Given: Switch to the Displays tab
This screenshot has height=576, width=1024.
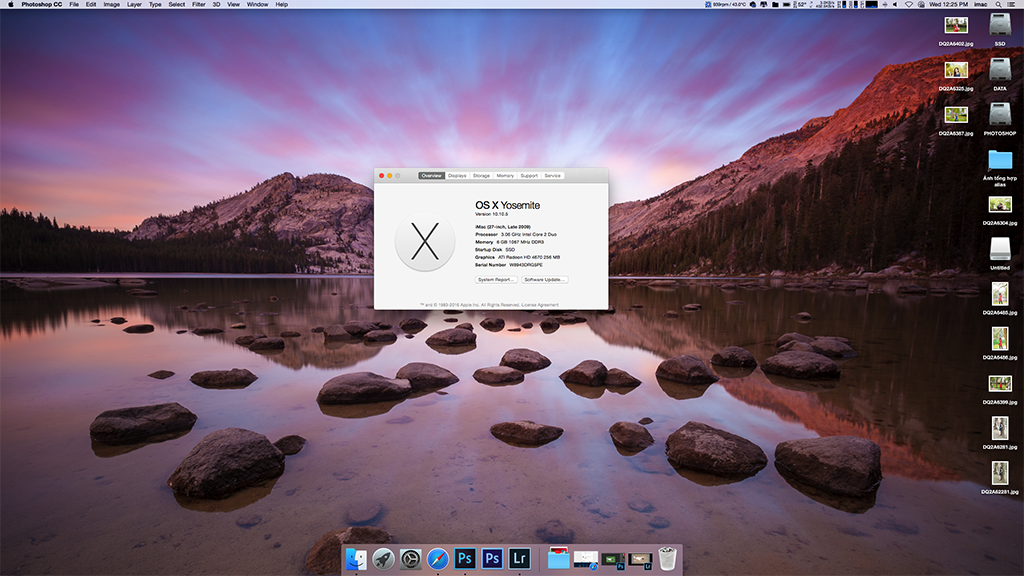Looking at the screenshot, I should click(x=457, y=176).
